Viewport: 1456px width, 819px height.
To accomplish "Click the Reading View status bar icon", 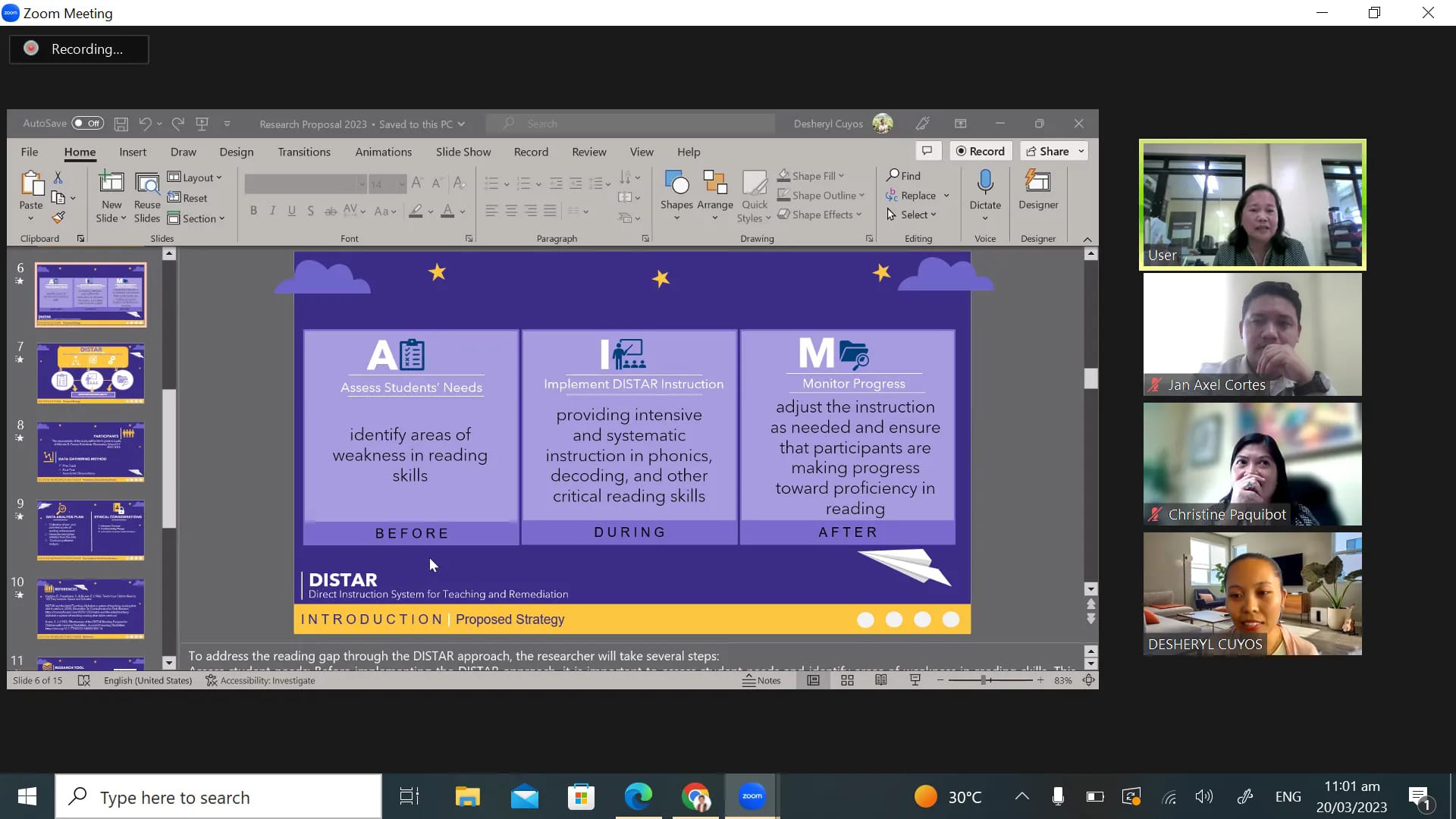I will pos(881,680).
